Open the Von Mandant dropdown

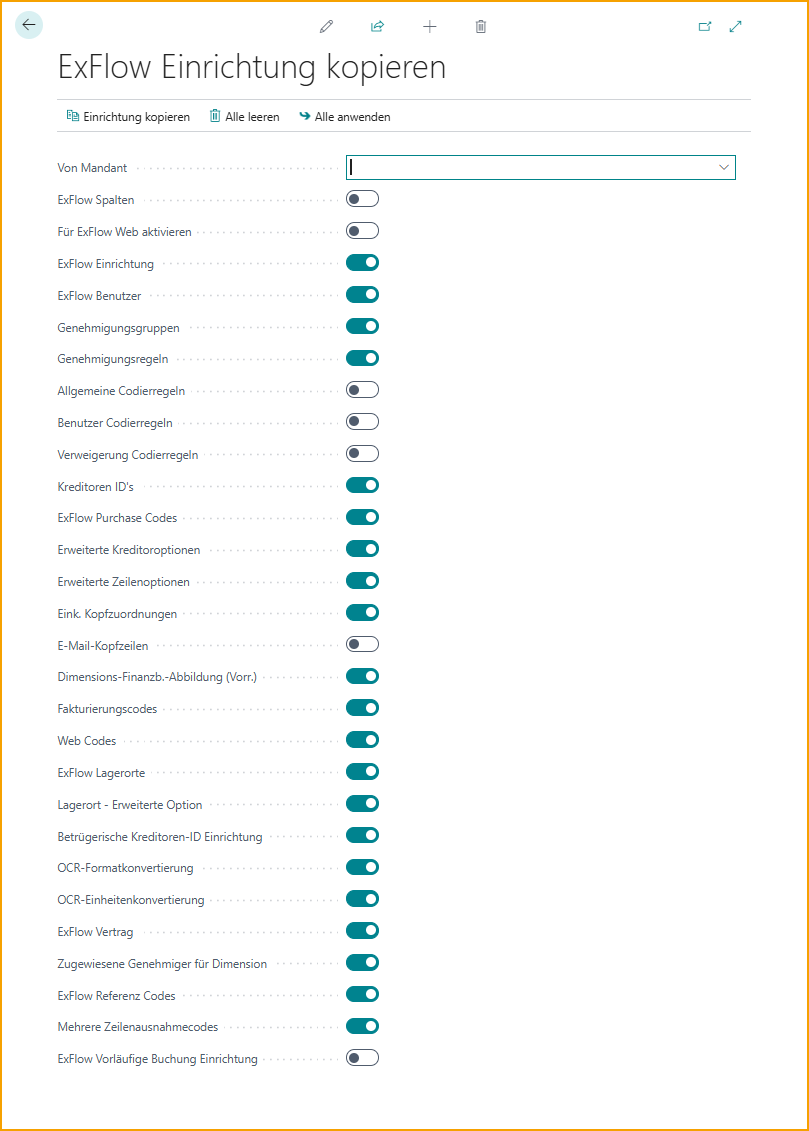(723, 167)
